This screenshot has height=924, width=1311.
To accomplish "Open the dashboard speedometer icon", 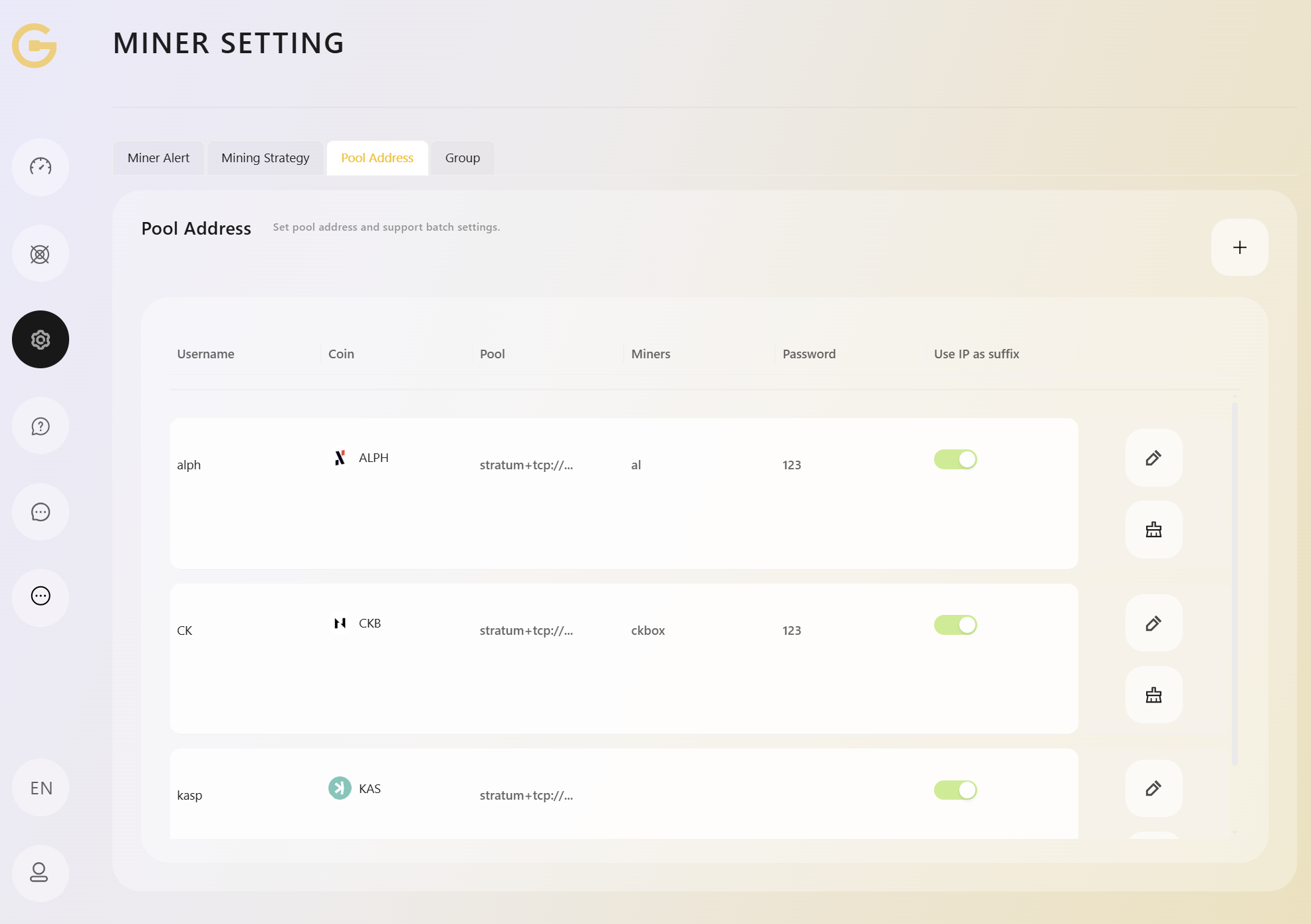I will coord(41,167).
